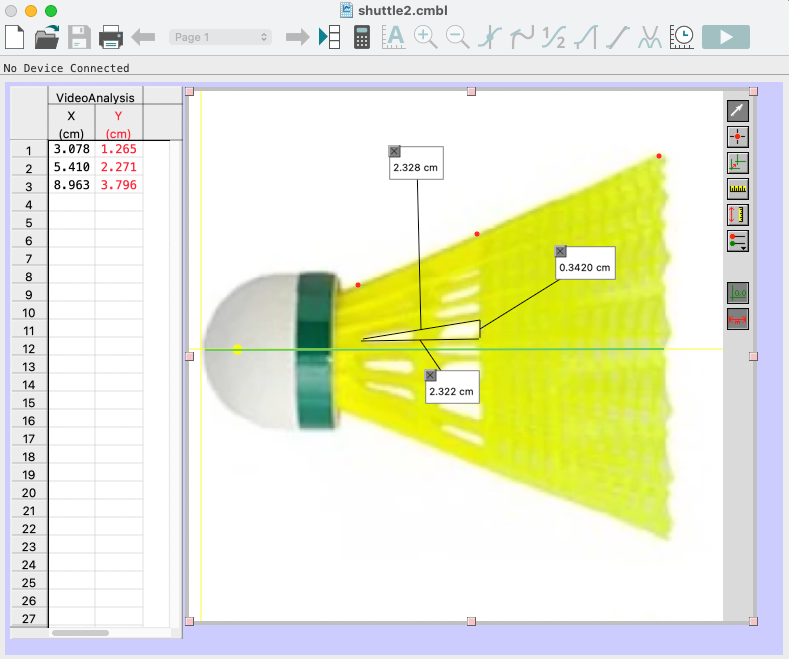
Task: Click cell value 3.078
Action: coord(71,149)
